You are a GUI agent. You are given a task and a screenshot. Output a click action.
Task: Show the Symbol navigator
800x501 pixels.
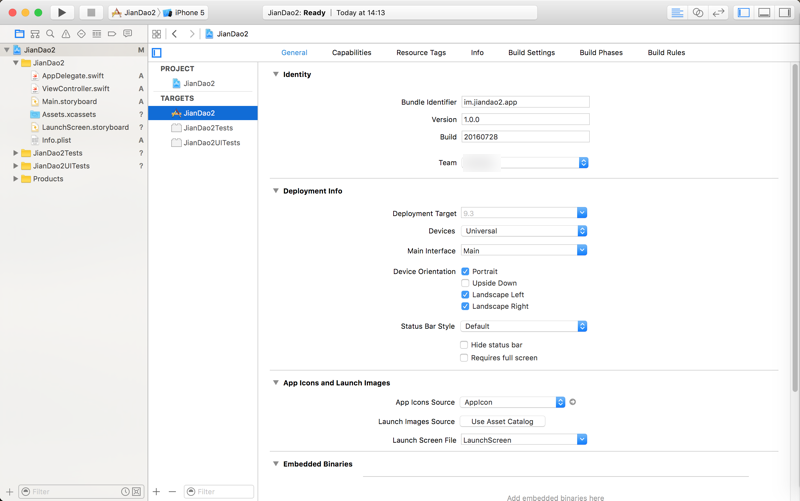pyautogui.click(x=35, y=34)
